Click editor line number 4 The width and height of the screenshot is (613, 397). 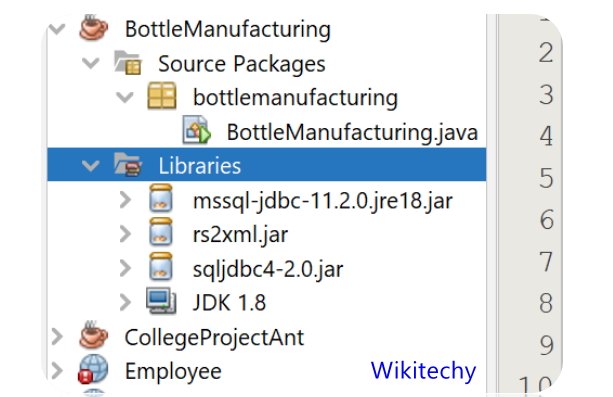[x=546, y=136]
